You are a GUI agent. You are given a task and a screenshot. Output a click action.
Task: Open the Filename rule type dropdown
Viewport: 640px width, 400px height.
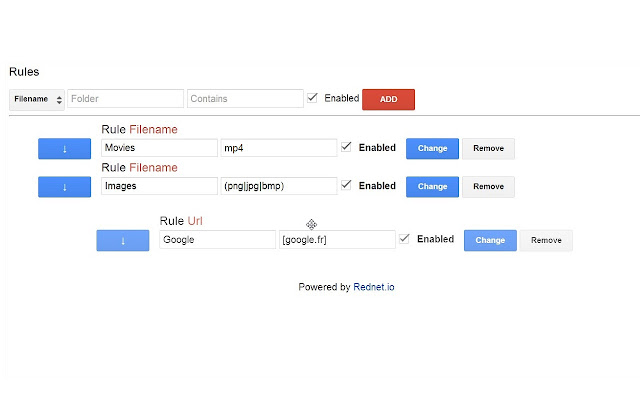pos(37,99)
